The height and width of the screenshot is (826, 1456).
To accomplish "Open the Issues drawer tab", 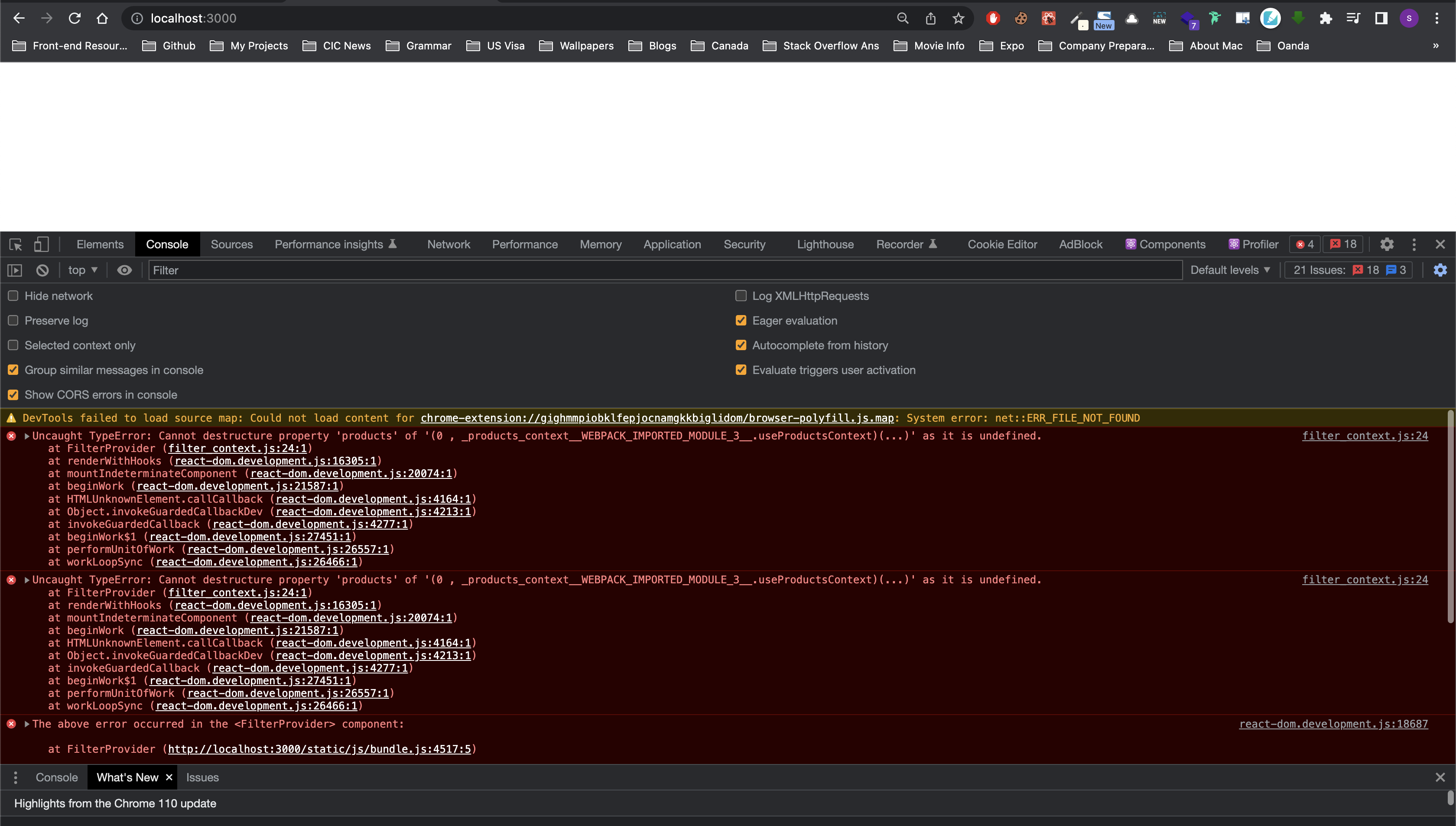I will pos(202,778).
